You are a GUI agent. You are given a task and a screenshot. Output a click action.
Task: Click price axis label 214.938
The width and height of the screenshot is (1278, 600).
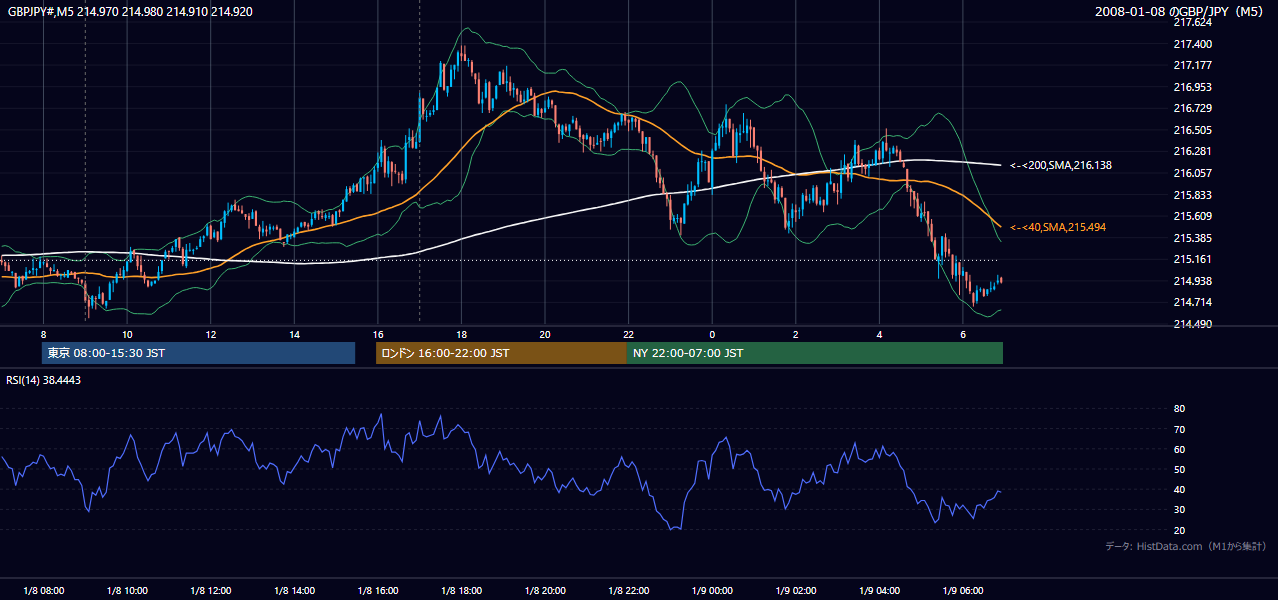pyautogui.click(x=1192, y=281)
